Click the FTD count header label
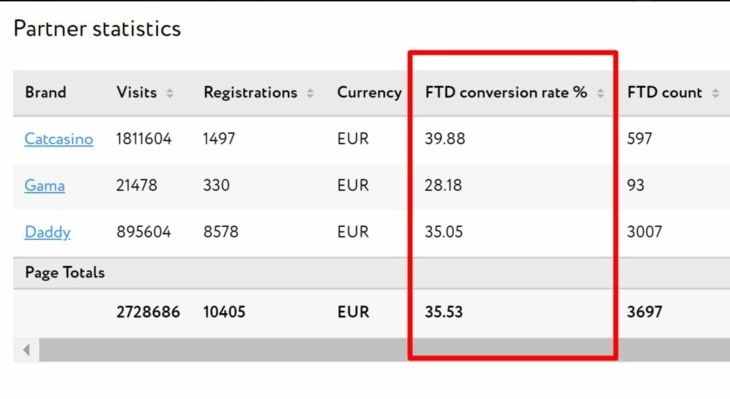730x399 pixels. [664, 92]
